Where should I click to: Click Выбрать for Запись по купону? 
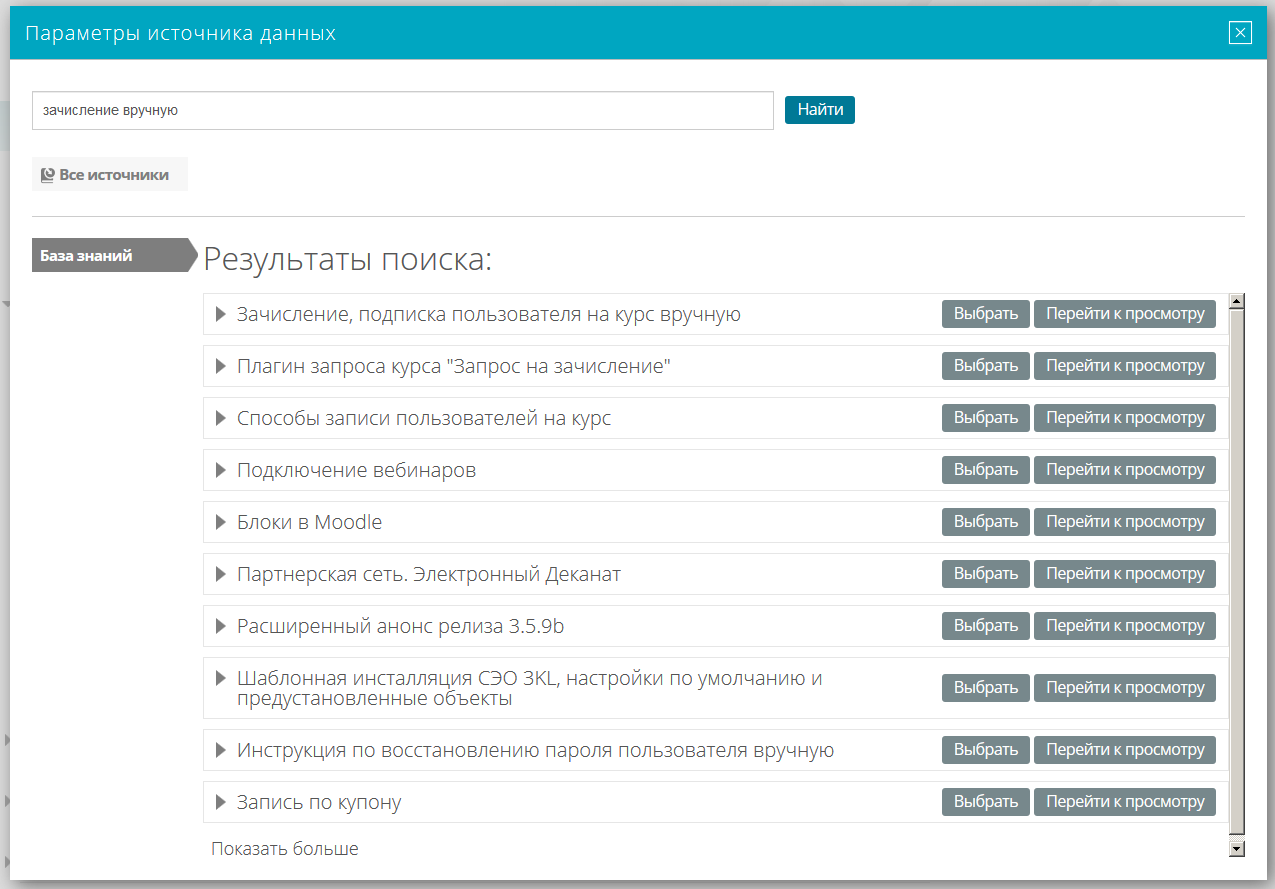[985, 802]
